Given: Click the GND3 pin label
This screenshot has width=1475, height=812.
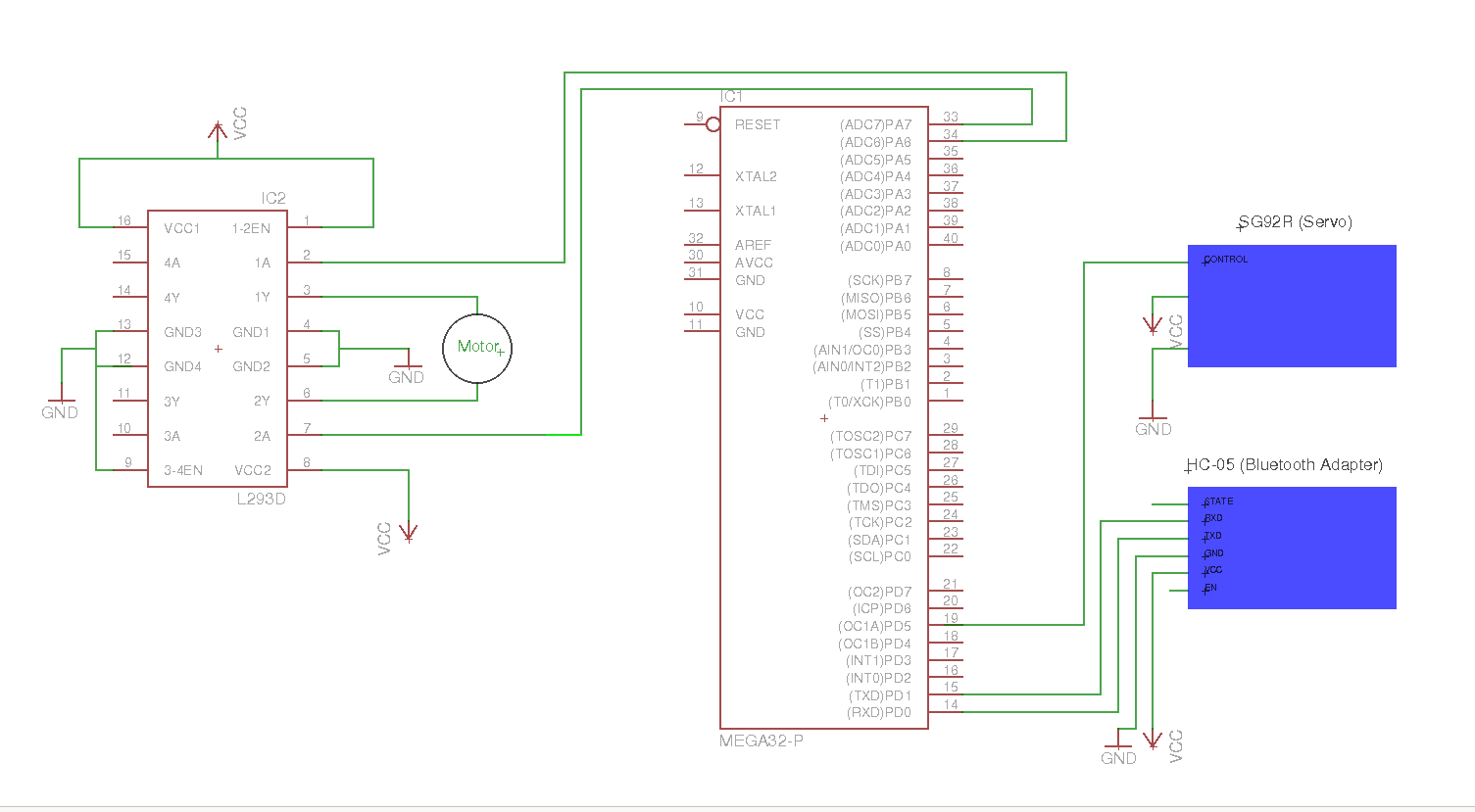Looking at the screenshot, I should pyautogui.click(x=183, y=332).
